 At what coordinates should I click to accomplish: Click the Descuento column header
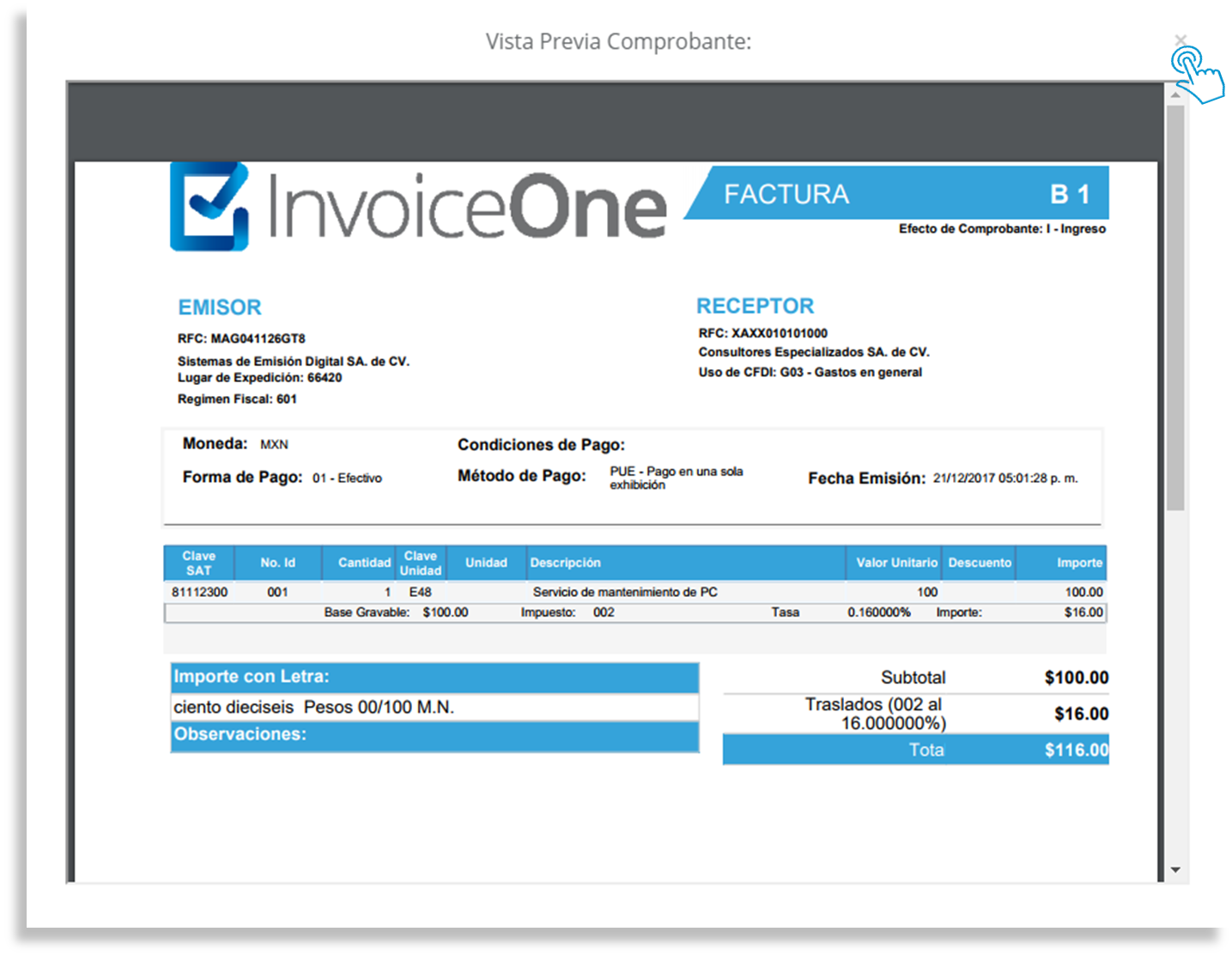pyautogui.click(x=980, y=563)
